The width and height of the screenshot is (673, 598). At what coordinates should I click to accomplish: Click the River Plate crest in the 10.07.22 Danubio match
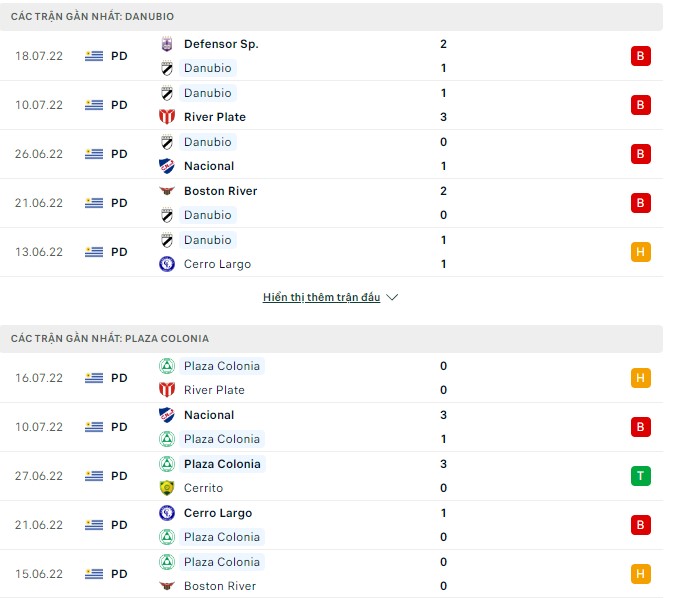tap(167, 117)
